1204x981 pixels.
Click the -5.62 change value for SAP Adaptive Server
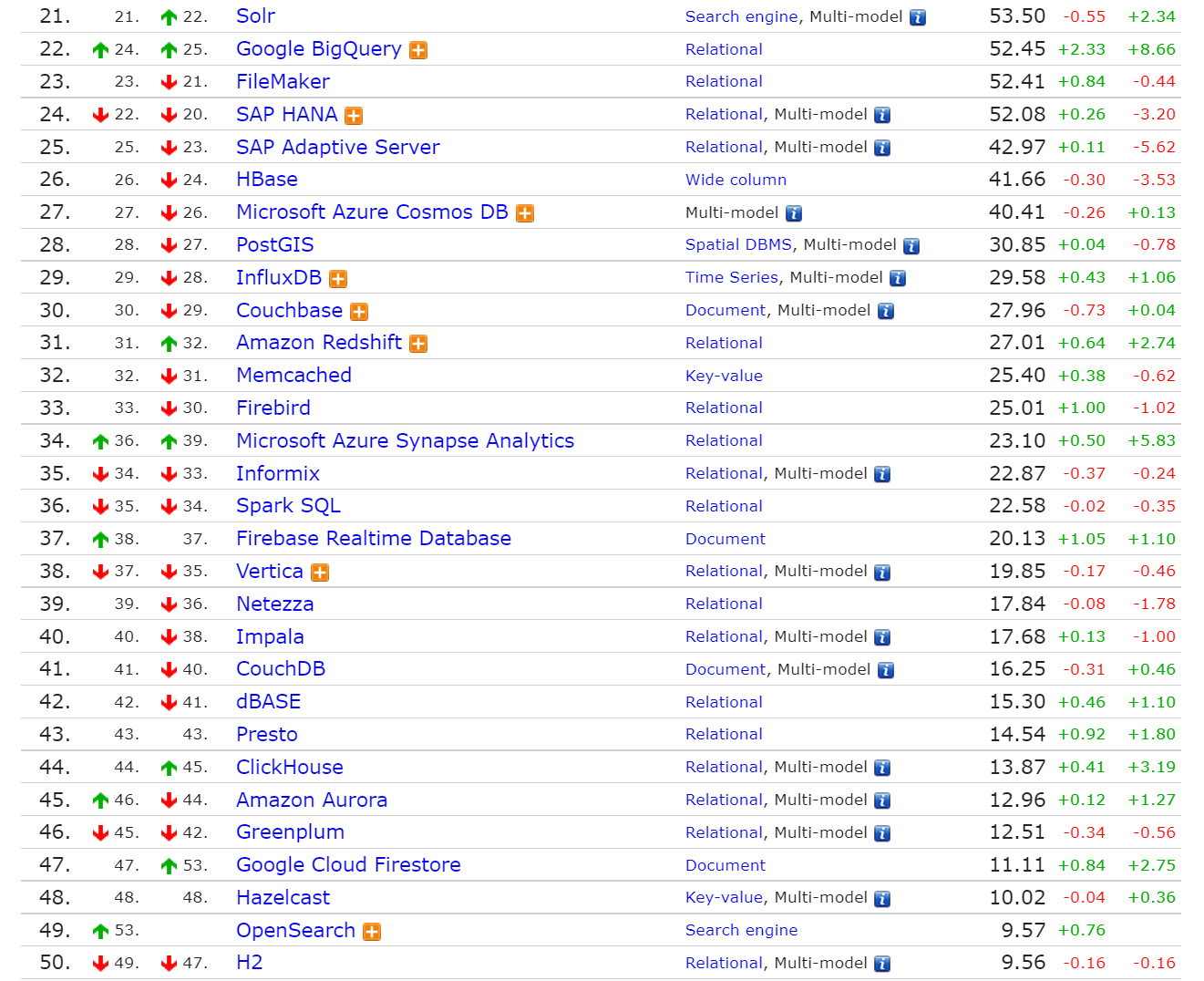tap(1155, 148)
